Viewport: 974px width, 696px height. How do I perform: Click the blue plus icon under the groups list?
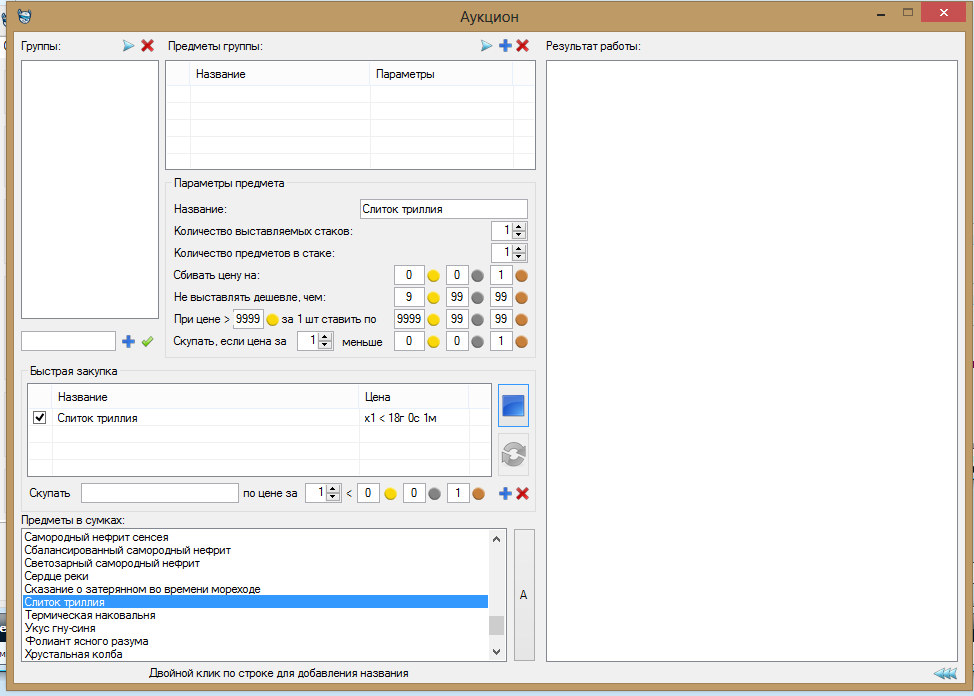coord(128,342)
